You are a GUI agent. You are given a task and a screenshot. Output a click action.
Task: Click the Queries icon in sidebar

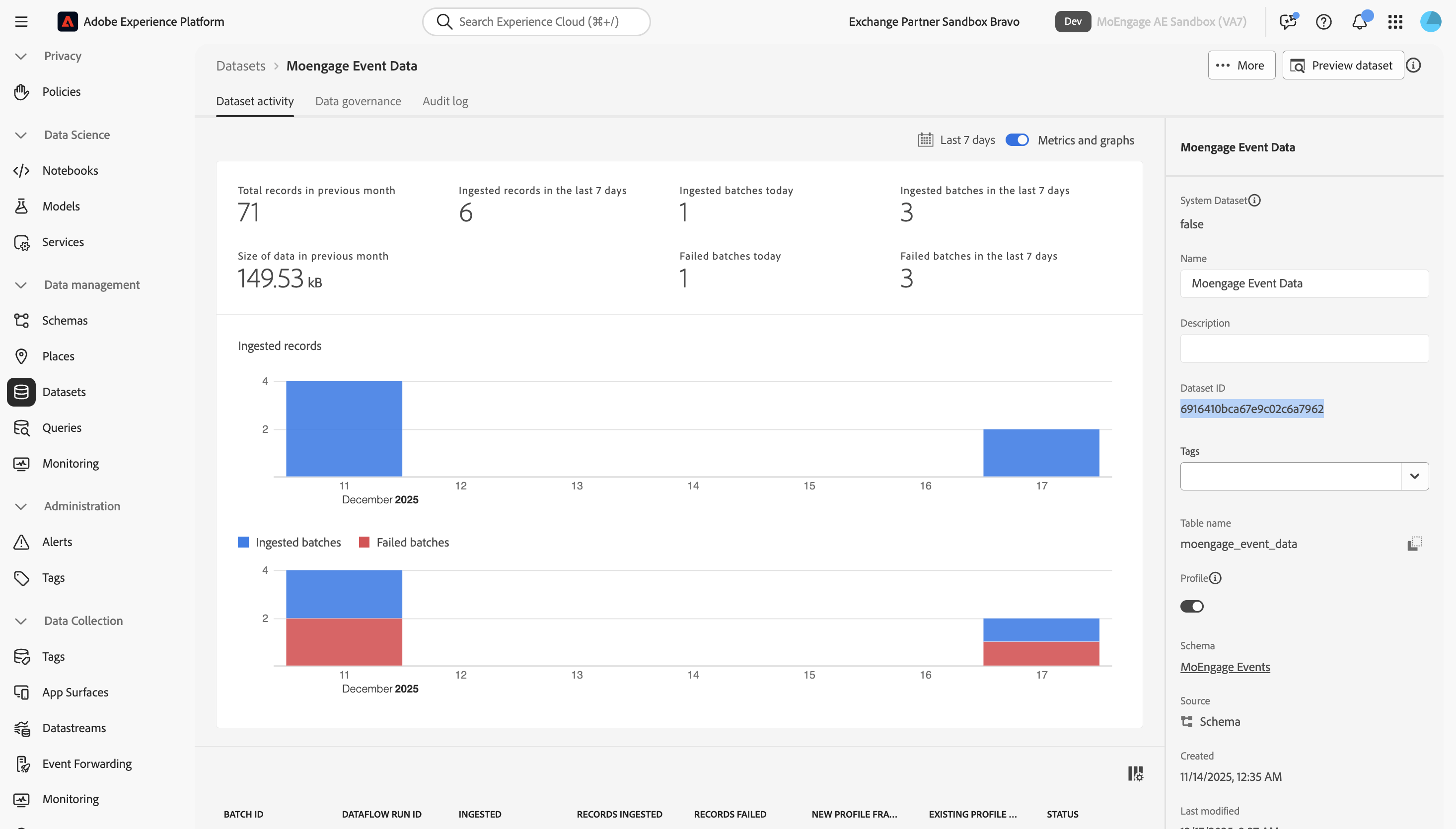(22, 427)
